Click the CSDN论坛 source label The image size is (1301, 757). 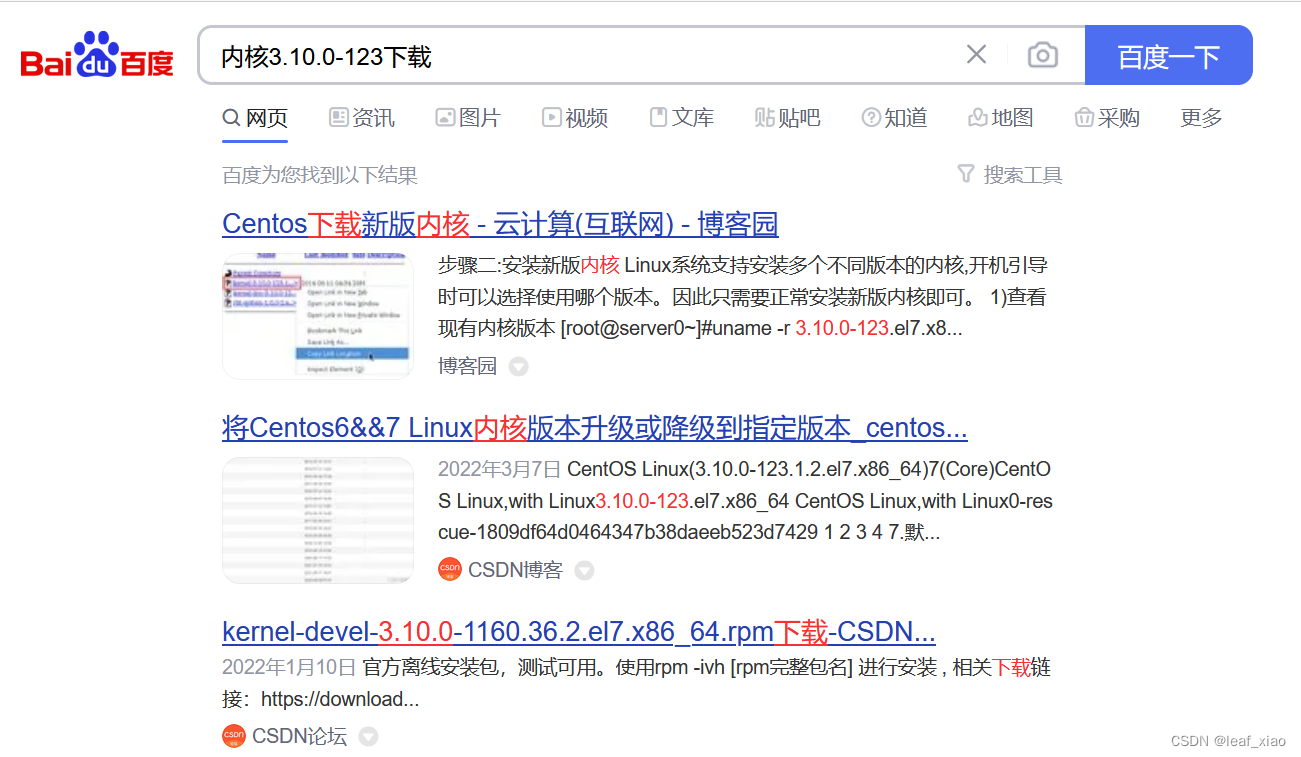click(299, 737)
